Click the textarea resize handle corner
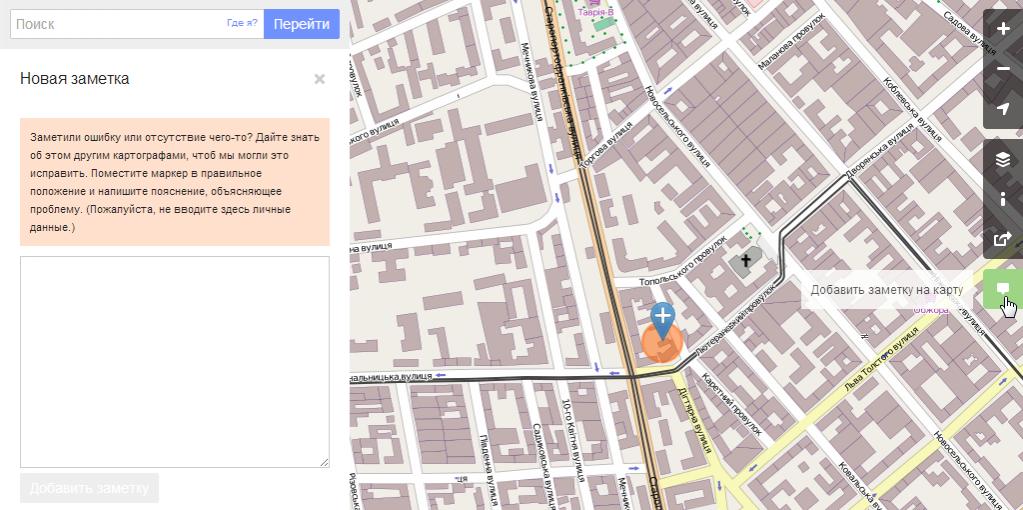Image resolution: width=1023 pixels, height=510 pixels. tap(324, 462)
